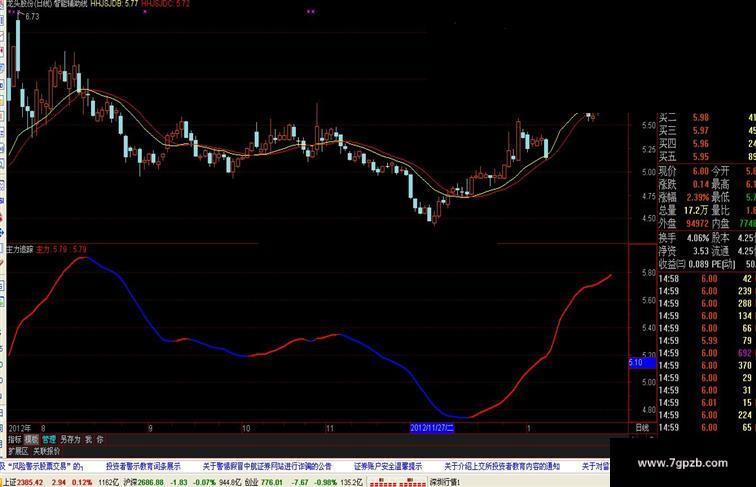Click the 6.73 high price label
The width and height of the screenshot is (756, 487).
(32, 16)
